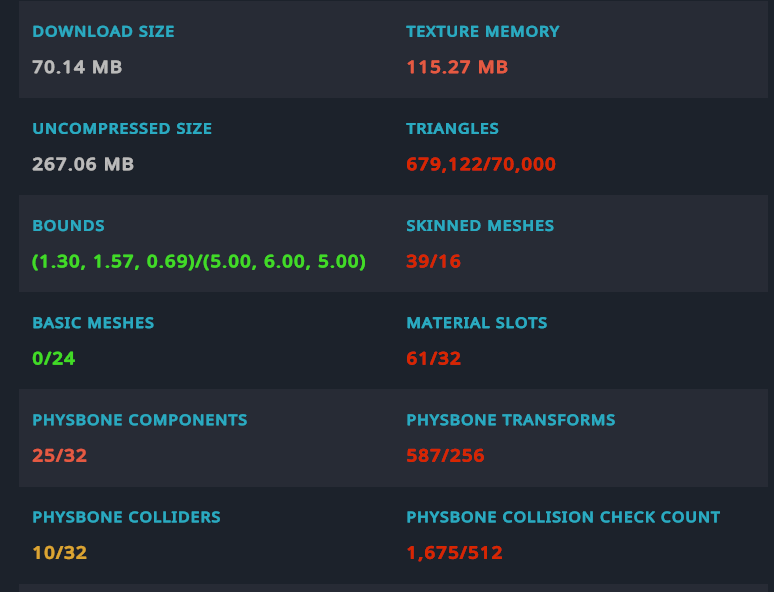Click the 0/24 basic meshes value

pyautogui.click(x=53, y=359)
